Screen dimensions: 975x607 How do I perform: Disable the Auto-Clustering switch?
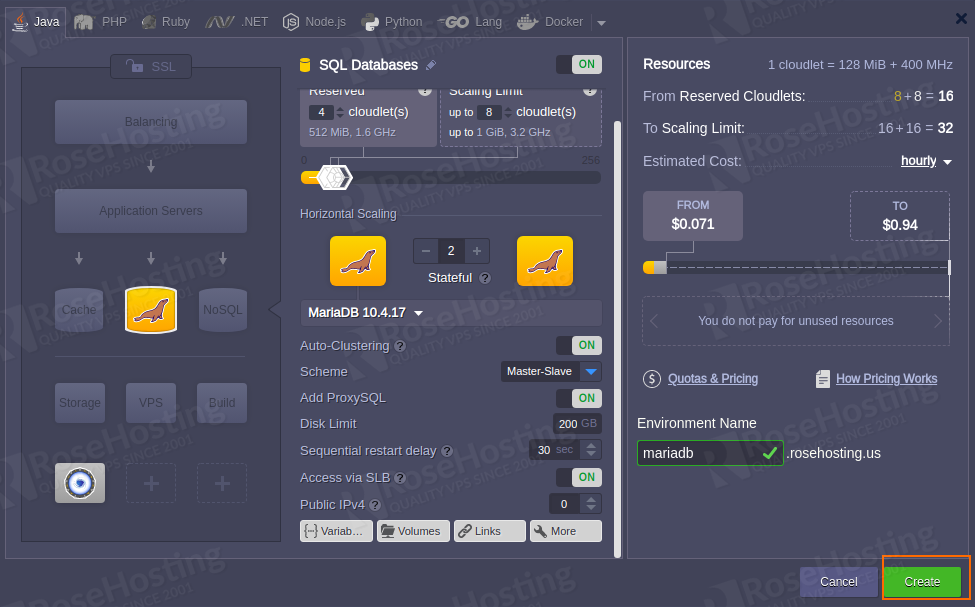coord(578,345)
